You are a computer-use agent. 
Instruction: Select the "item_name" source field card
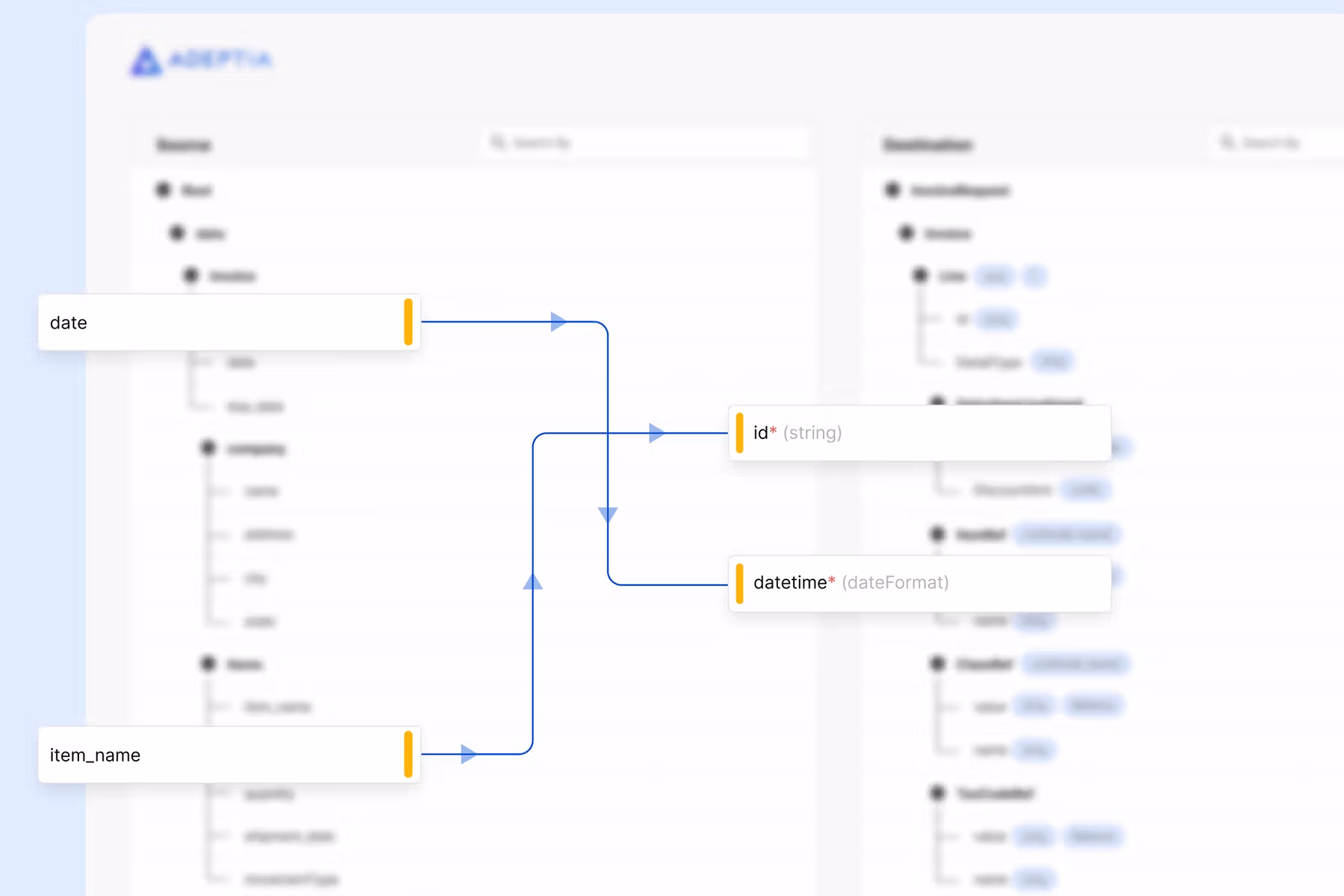[x=229, y=755]
